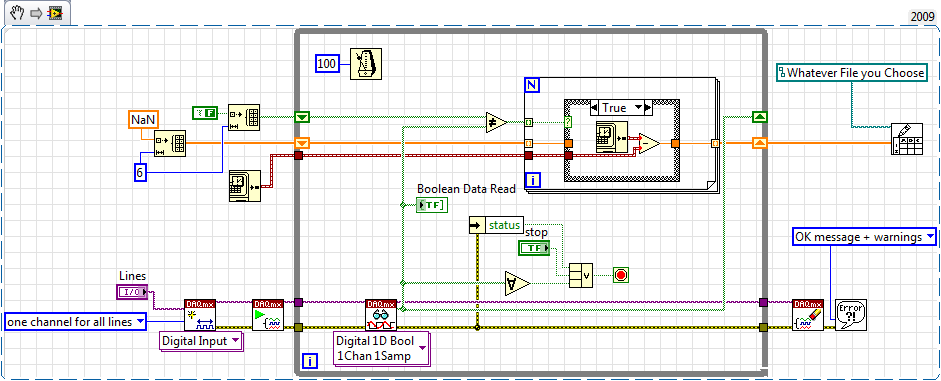Click the DAQmx Read node with glasses

point(381,315)
